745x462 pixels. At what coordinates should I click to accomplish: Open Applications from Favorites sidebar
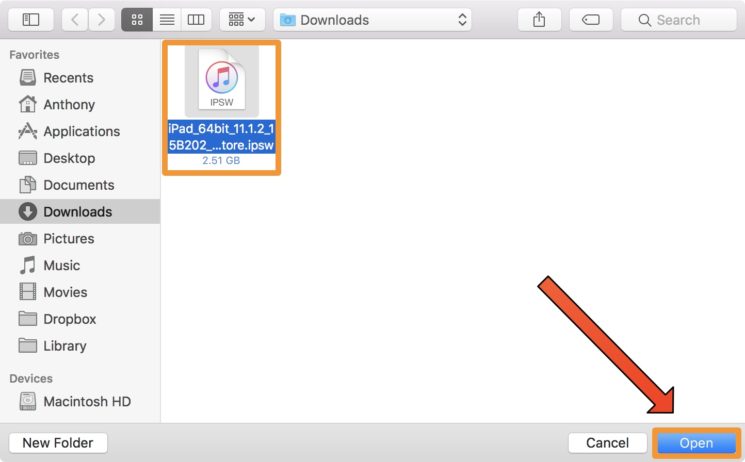tap(81, 131)
